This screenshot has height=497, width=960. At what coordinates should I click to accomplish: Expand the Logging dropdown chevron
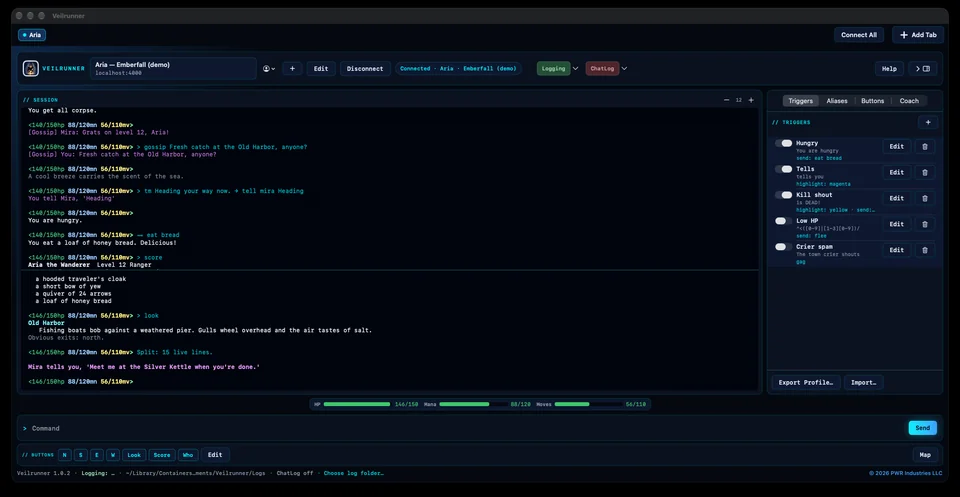tap(576, 69)
